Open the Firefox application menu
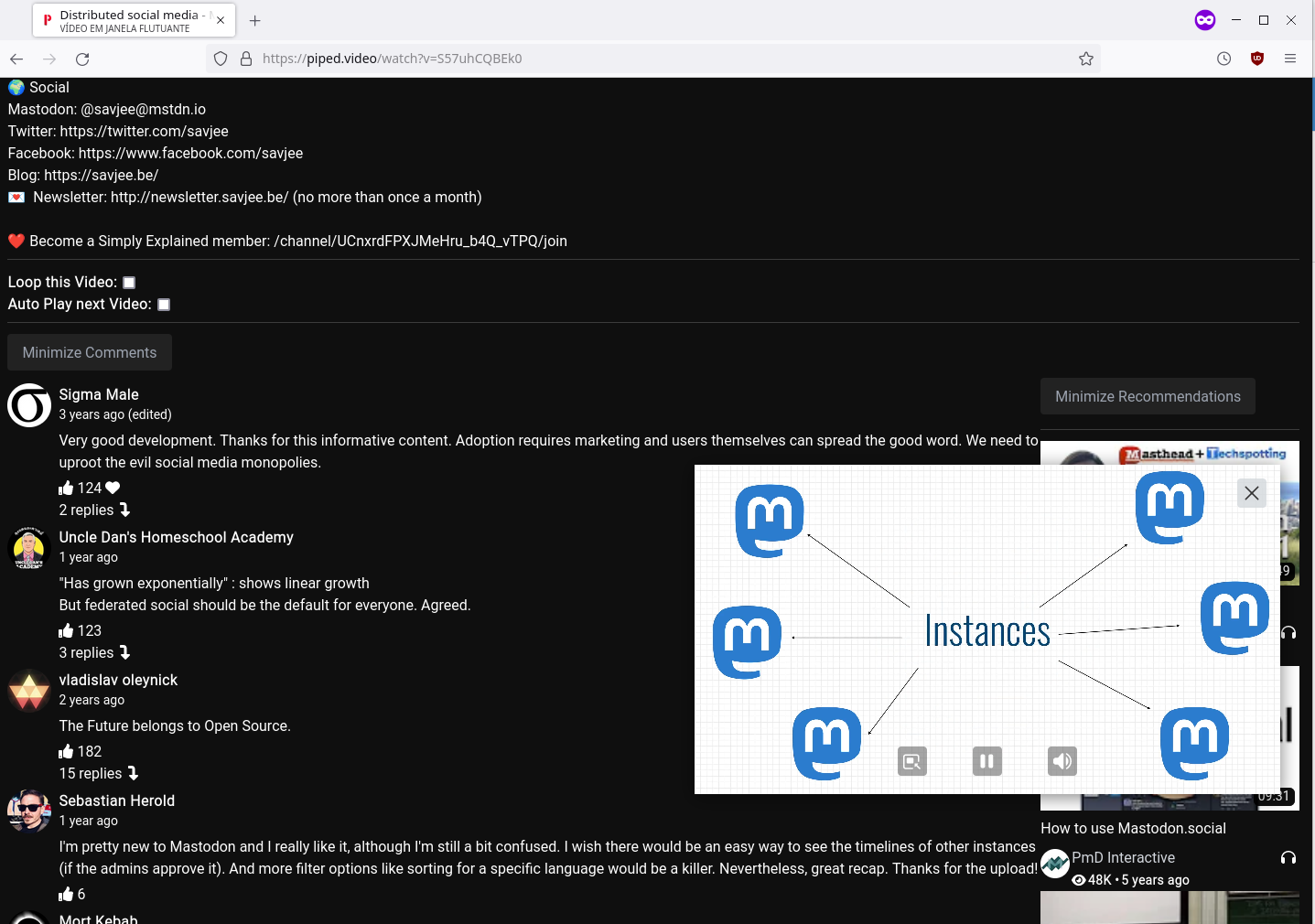The image size is (1315, 924). (x=1289, y=59)
